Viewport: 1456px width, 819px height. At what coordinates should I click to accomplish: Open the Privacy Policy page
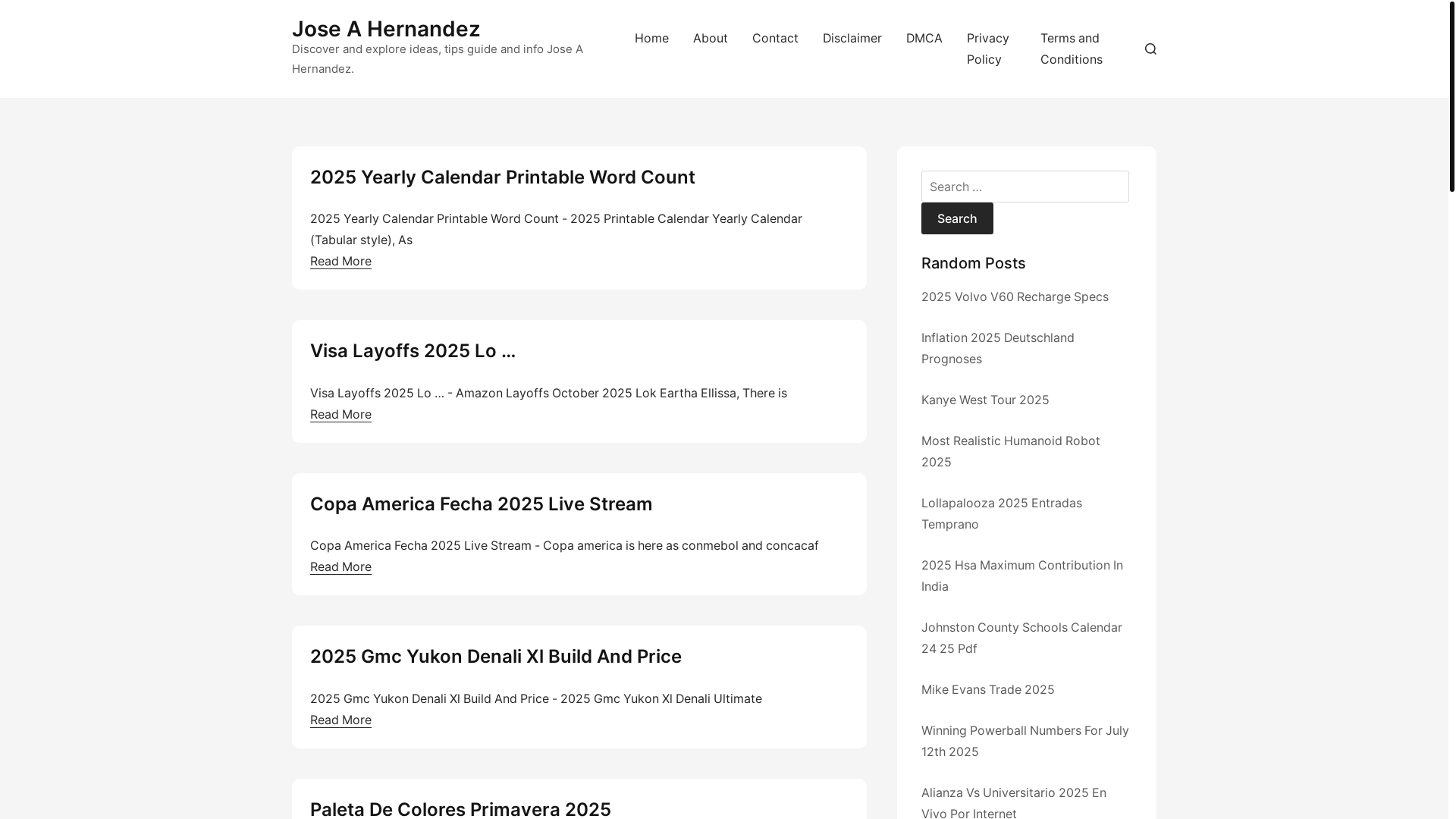pos(988,49)
